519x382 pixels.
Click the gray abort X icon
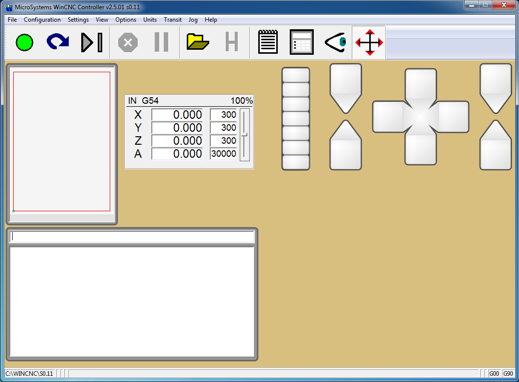coord(128,43)
